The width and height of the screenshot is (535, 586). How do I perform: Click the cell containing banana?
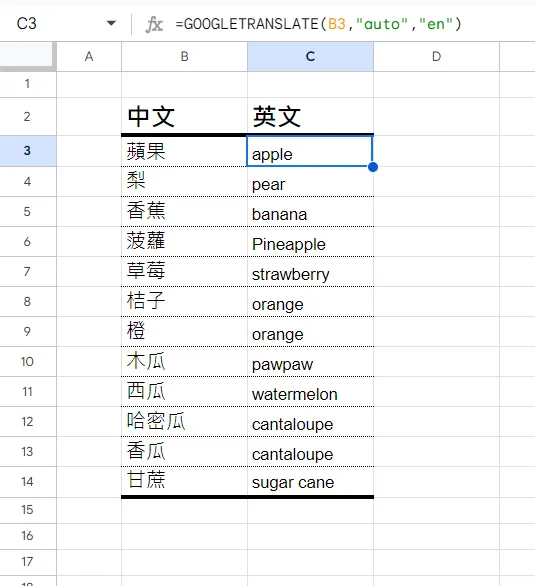[x=310, y=212]
